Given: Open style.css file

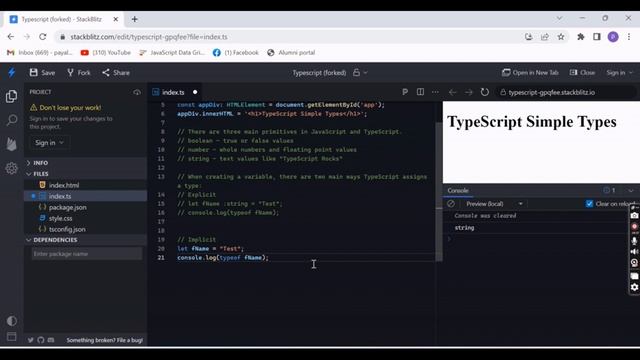Looking at the screenshot, I should (x=86, y=218).
